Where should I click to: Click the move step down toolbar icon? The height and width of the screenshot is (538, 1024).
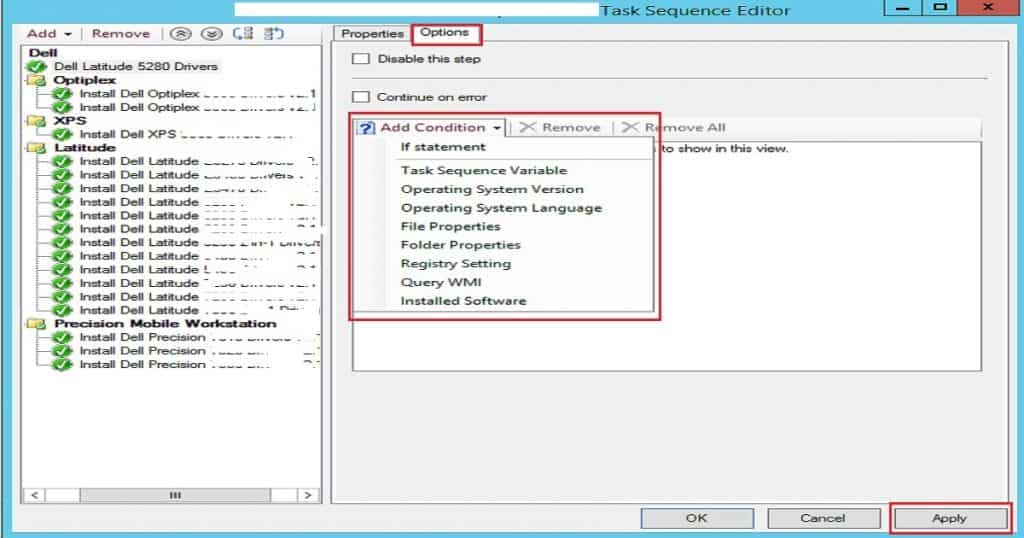[274, 33]
